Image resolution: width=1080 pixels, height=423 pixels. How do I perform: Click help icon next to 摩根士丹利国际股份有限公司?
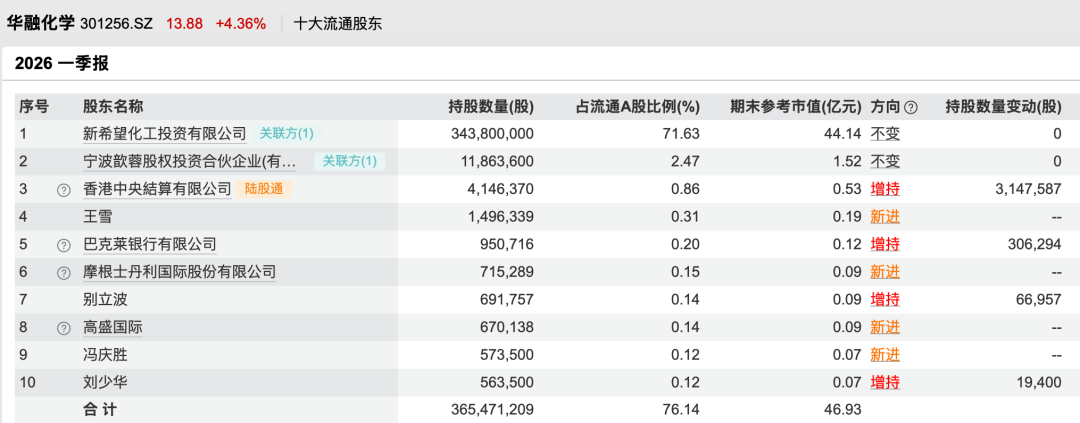point(64,272)
